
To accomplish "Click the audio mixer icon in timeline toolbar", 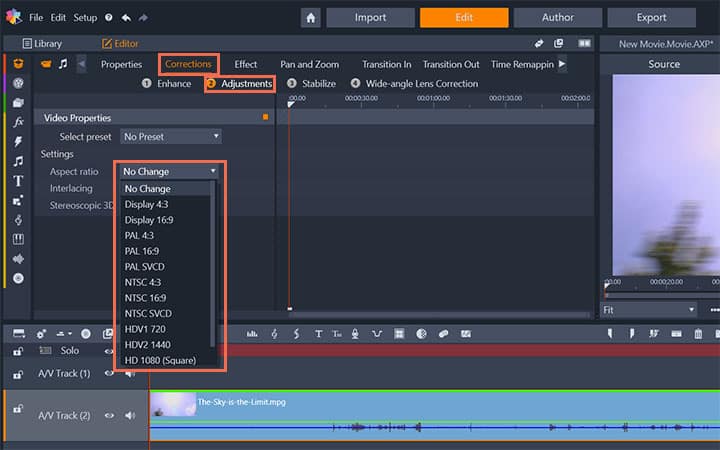I will point(252,334).
